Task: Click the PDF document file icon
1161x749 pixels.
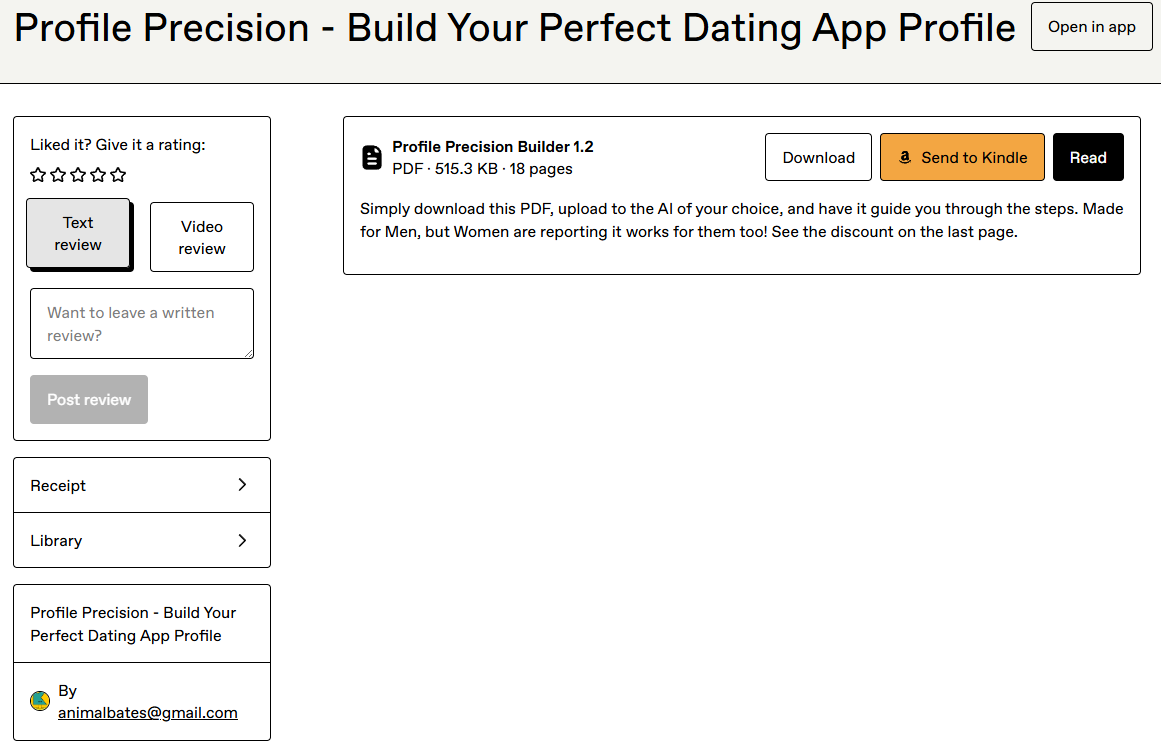Action: pyautogui.click(x=372, y=158)
